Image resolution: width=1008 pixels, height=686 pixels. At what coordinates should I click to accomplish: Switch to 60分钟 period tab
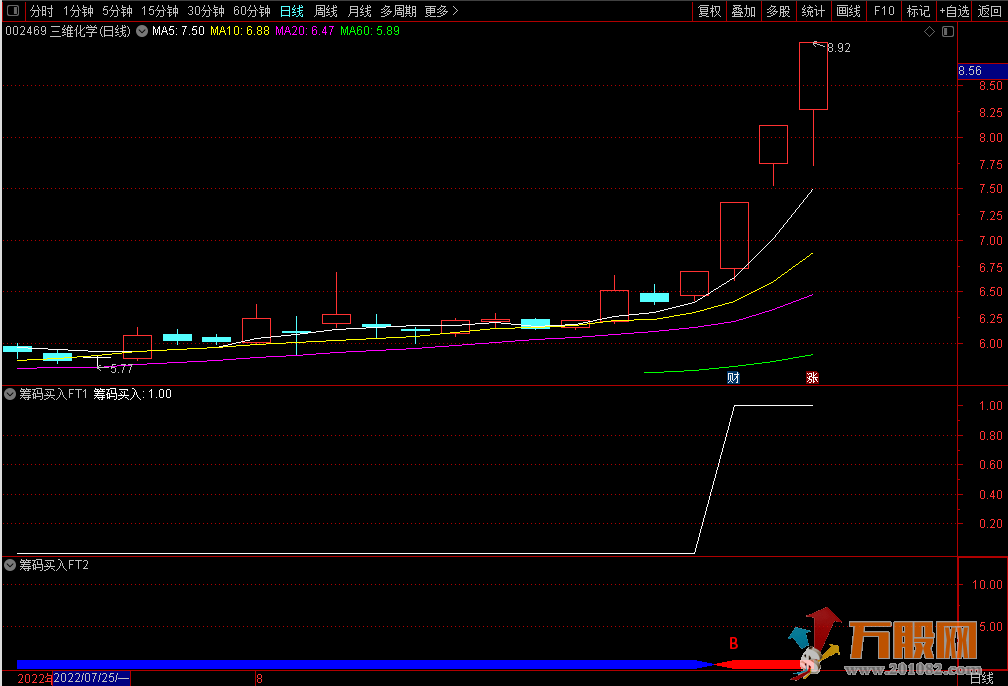[x=251, y=12]
